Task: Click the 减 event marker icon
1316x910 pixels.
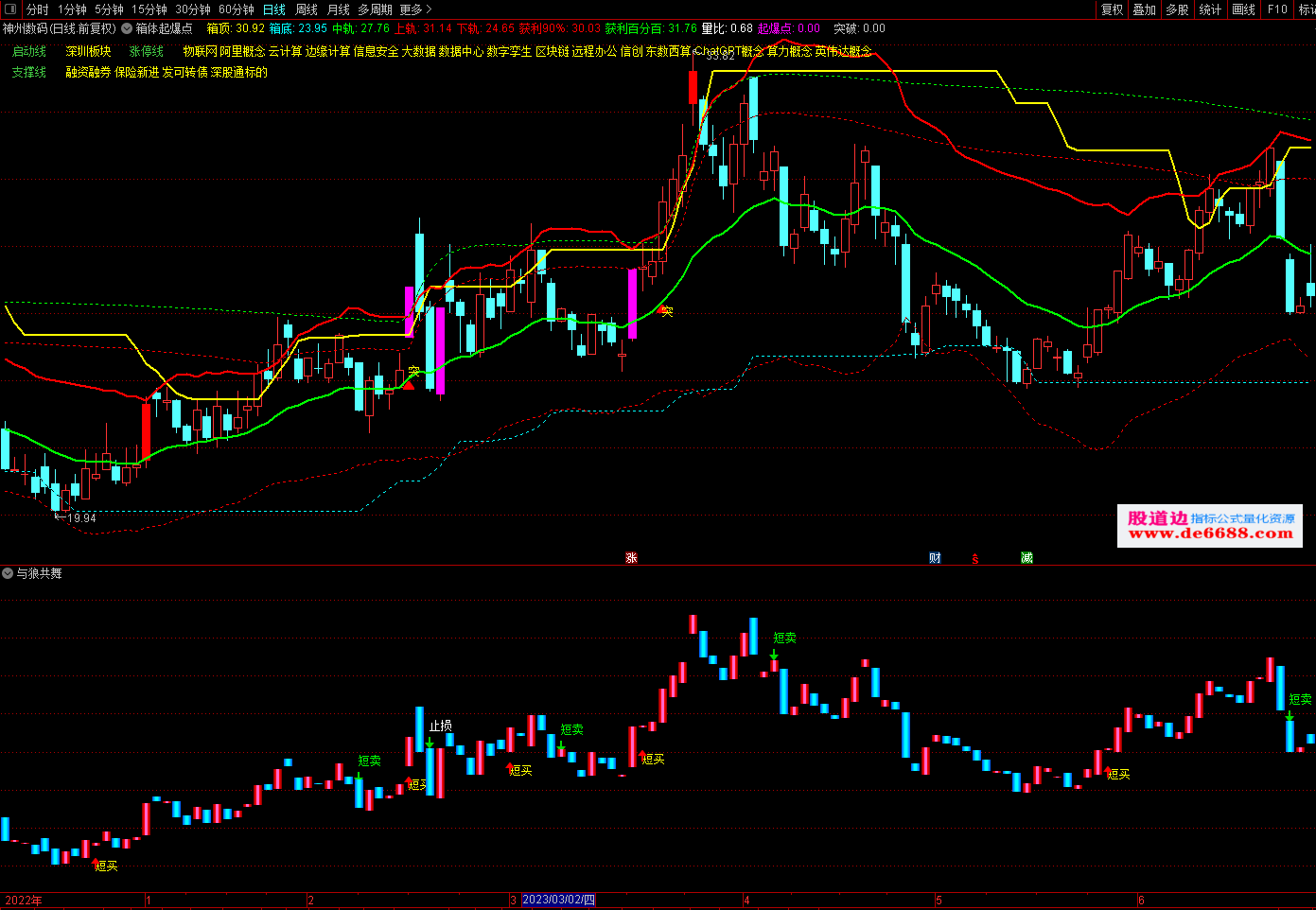Action: coord(1026,558)
